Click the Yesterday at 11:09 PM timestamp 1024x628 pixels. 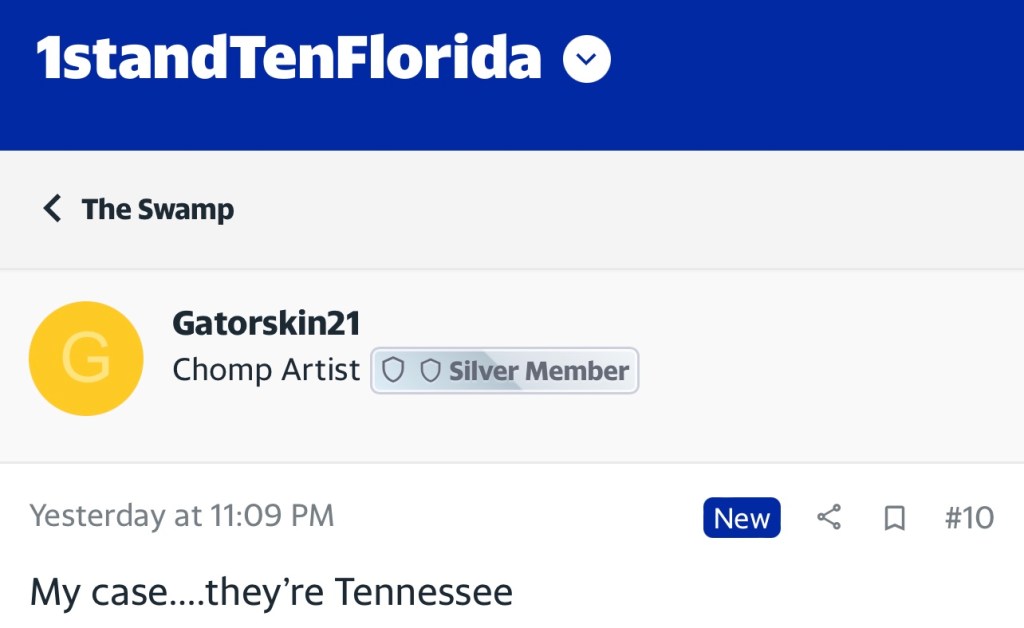click(182, 516)
